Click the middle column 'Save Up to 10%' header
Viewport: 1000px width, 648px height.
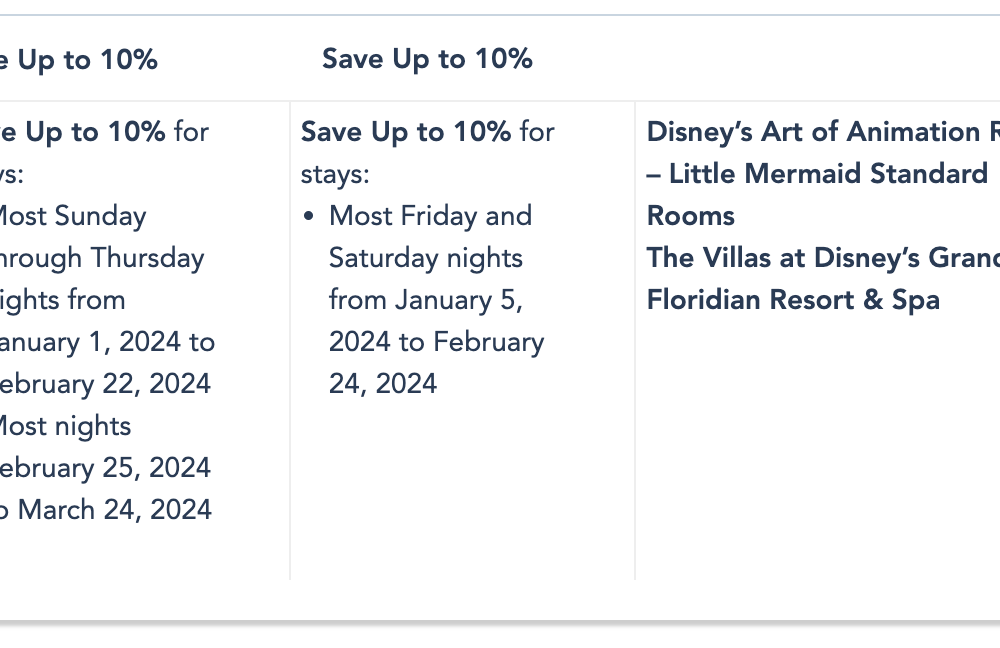coord(427,59)
